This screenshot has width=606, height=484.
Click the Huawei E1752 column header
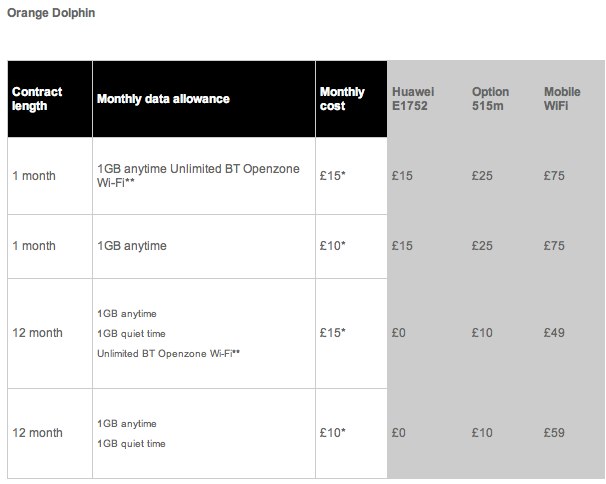tap(410, 99)
